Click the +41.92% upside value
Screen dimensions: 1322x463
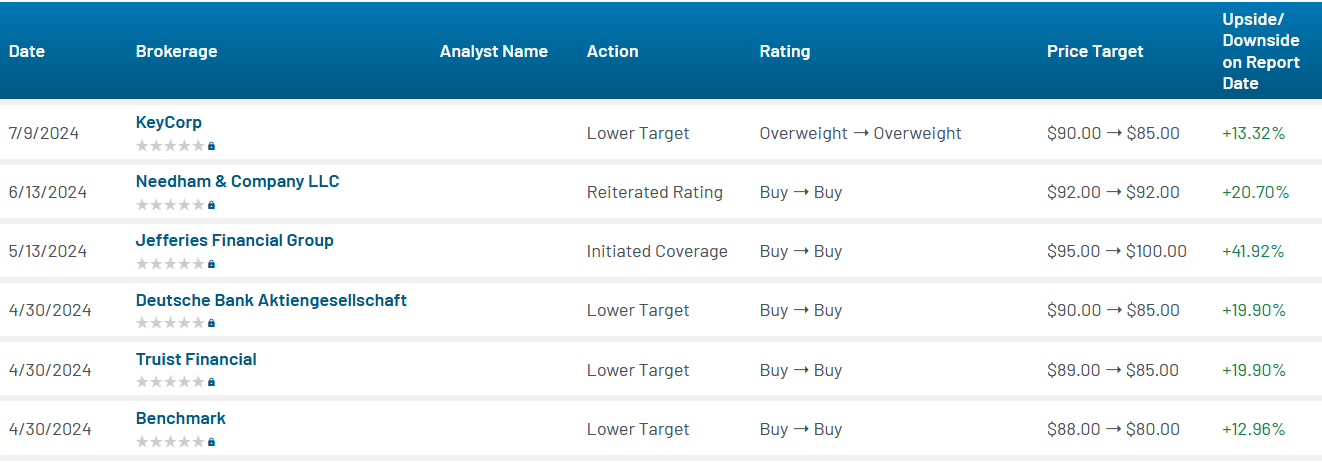pyautogui.click(x=1253, y=251)
